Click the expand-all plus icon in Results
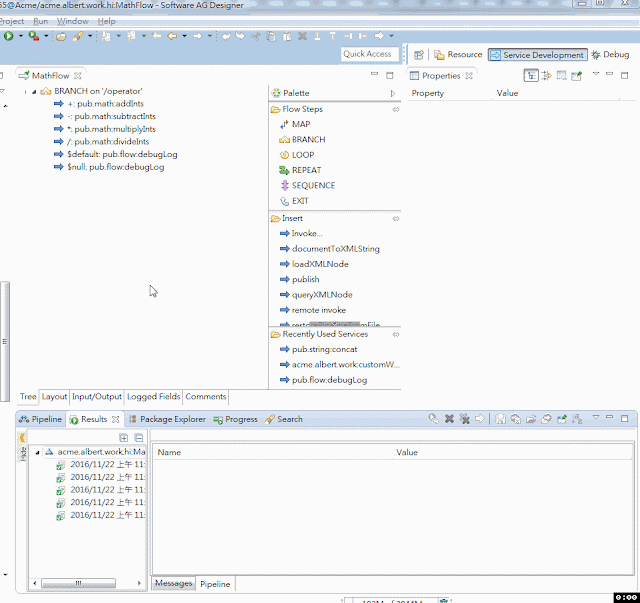 point(124,438)
